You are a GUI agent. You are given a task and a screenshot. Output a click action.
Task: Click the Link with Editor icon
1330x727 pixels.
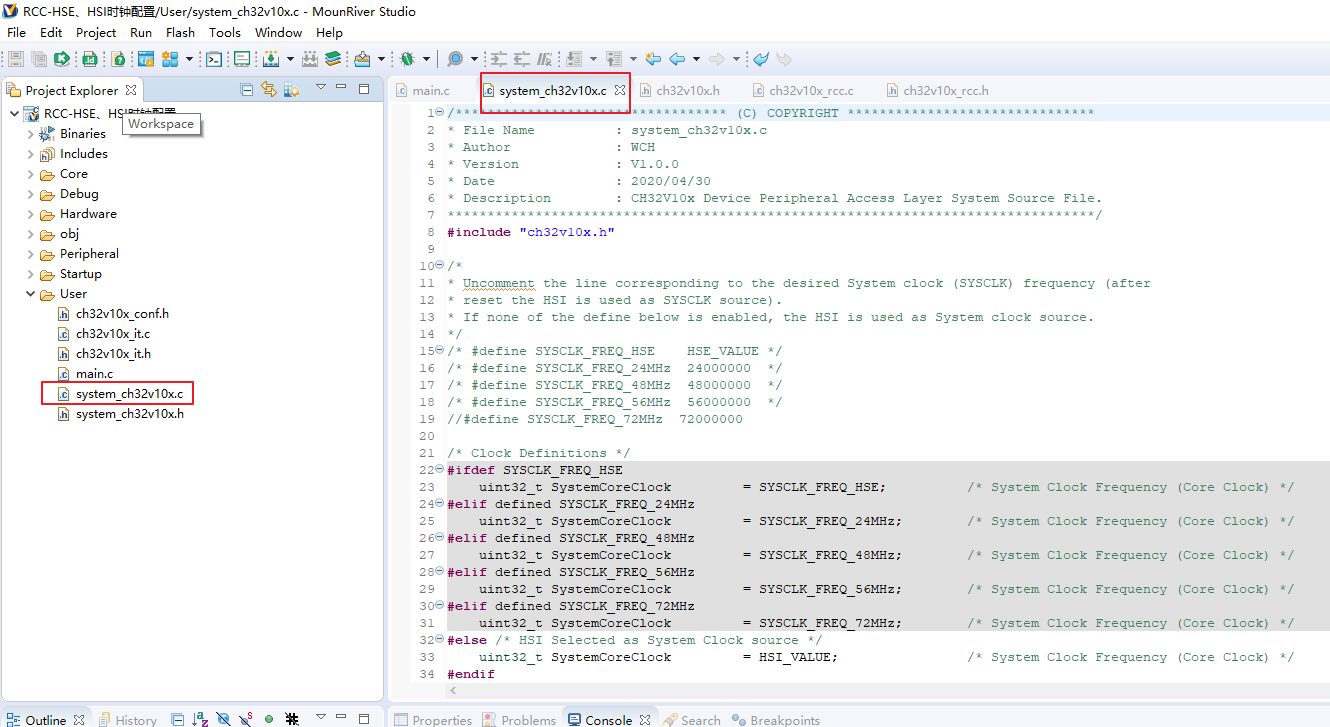(x=268, y=89)
